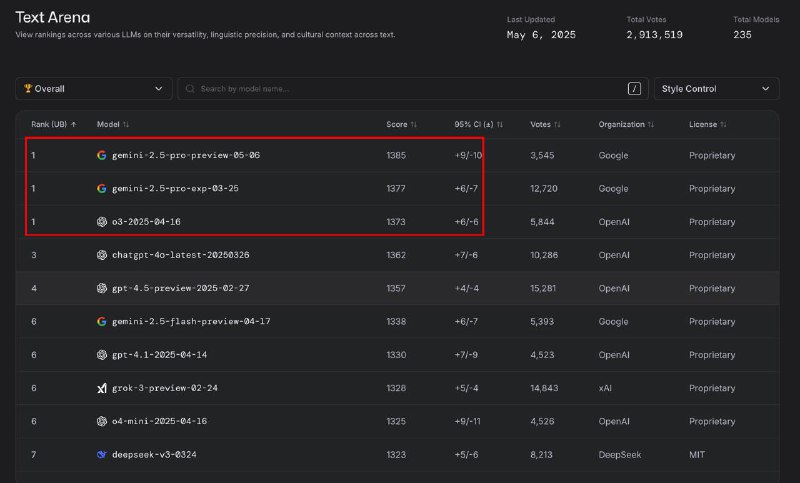Sort by Organization column header
This screenshot has width=800, height=483.
(626, 124)
